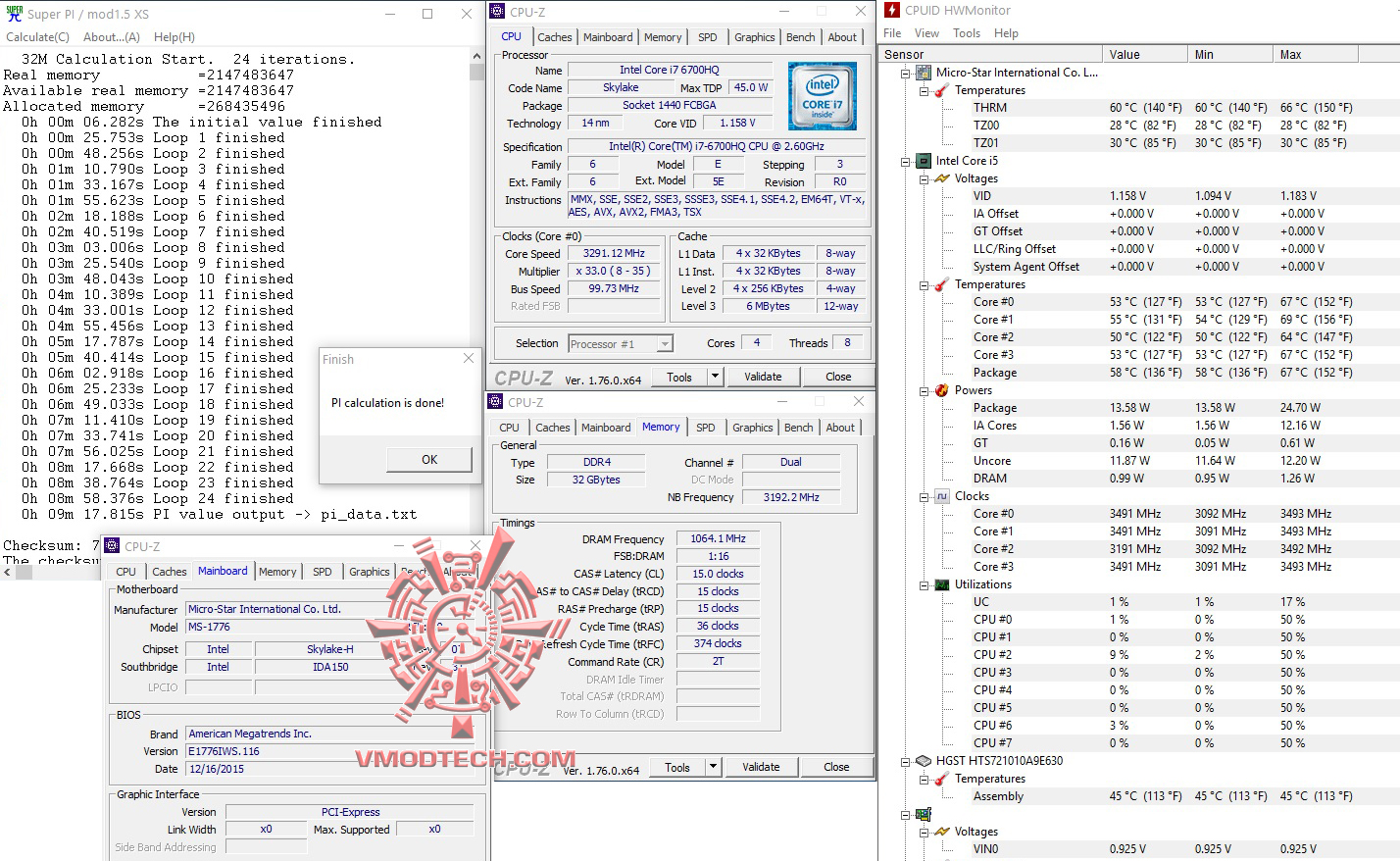Click the Clocks node icon
Screen dimensions: 1400x861
pos(941,496)
